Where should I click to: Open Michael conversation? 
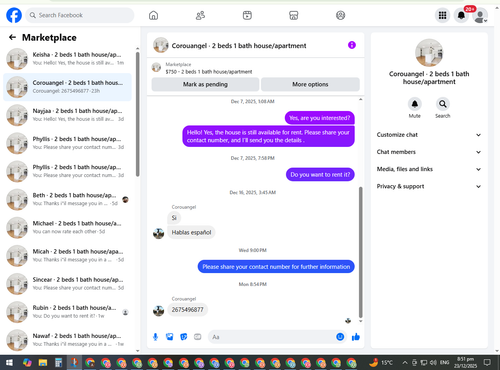click(68, 228)
